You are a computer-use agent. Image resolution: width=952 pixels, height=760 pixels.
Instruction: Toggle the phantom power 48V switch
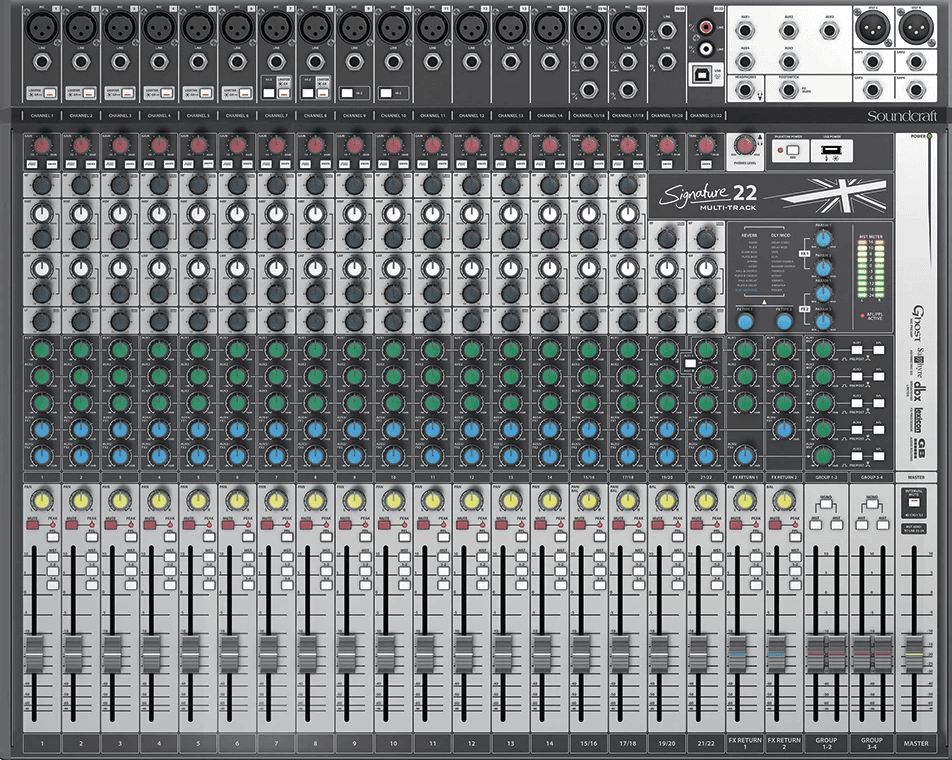(x=792, y=150)
